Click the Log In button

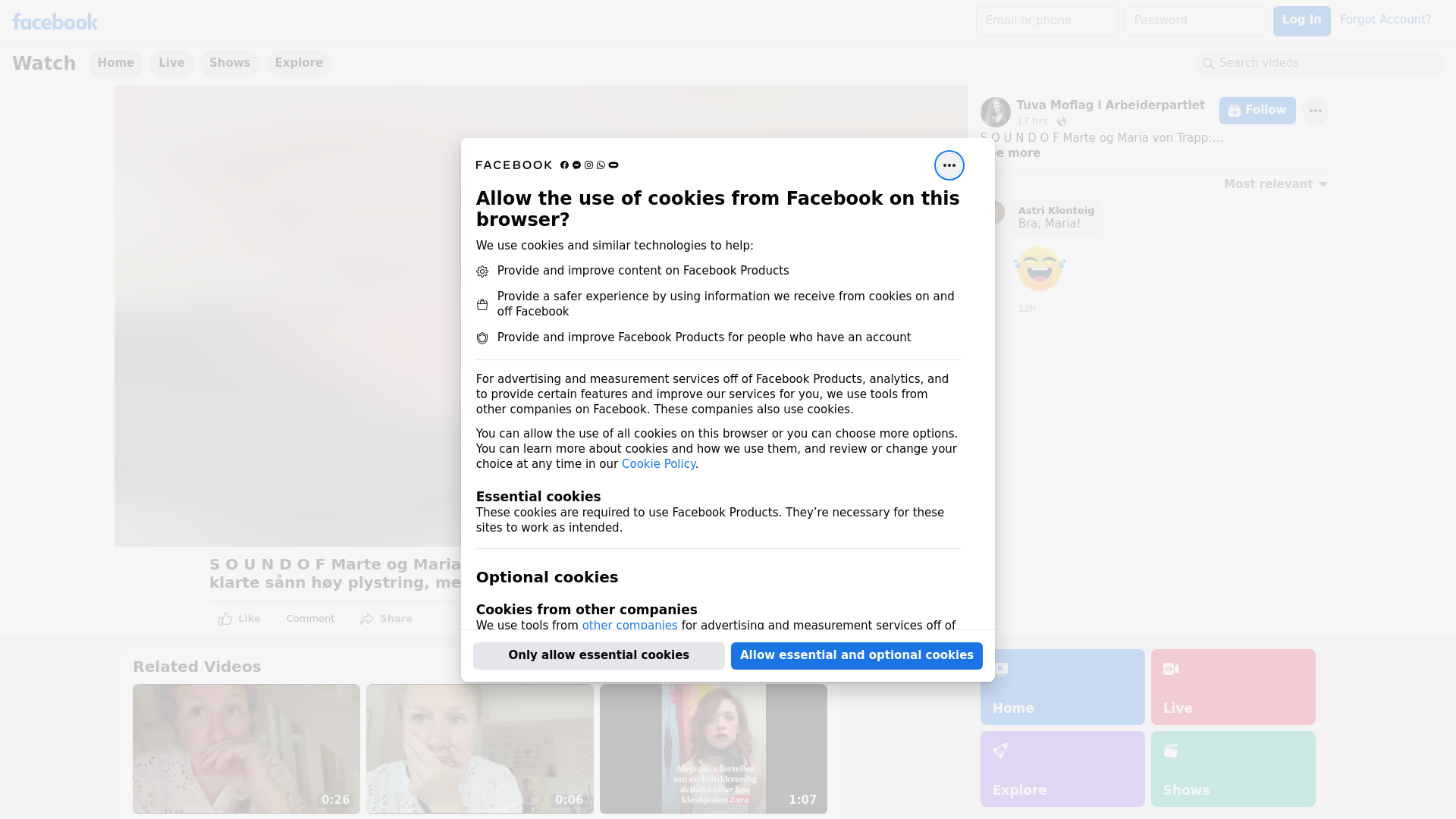pos(1301,21)
